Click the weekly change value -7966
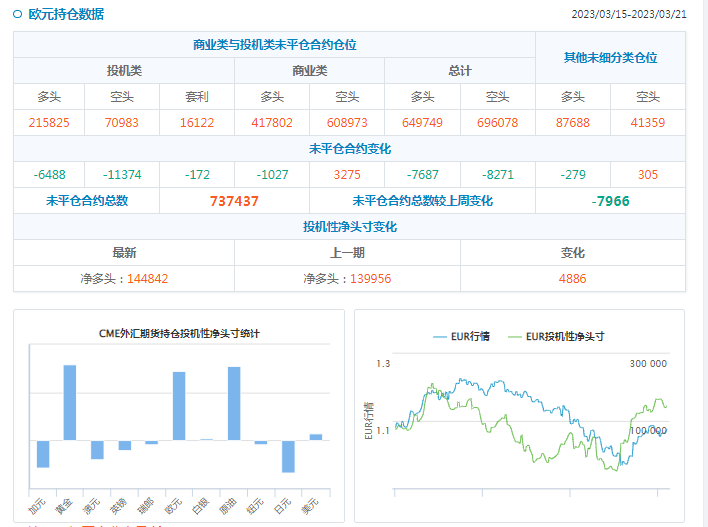This screenshot has width=708, height=527. pos(610,201)
